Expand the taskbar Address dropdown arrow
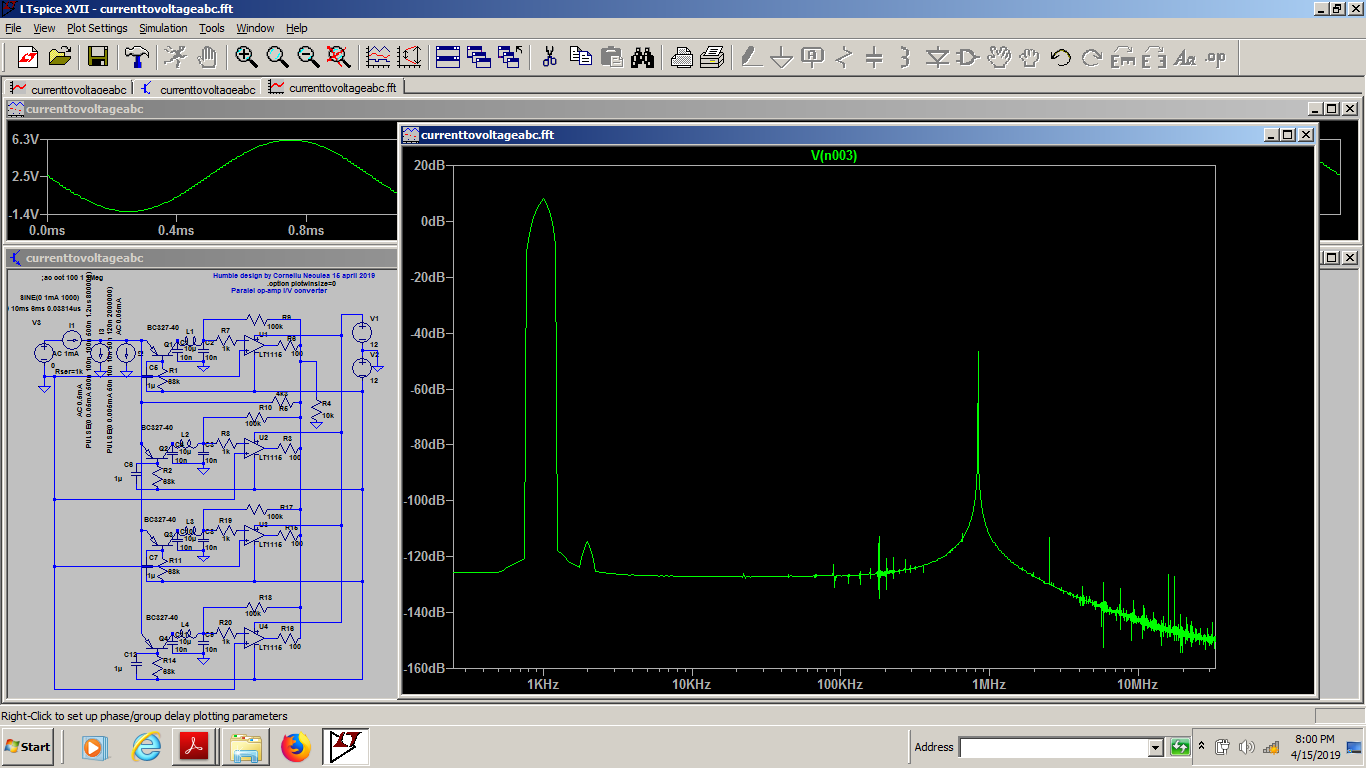Viewport: 1366px width, 768px height. pos(1156,747)
